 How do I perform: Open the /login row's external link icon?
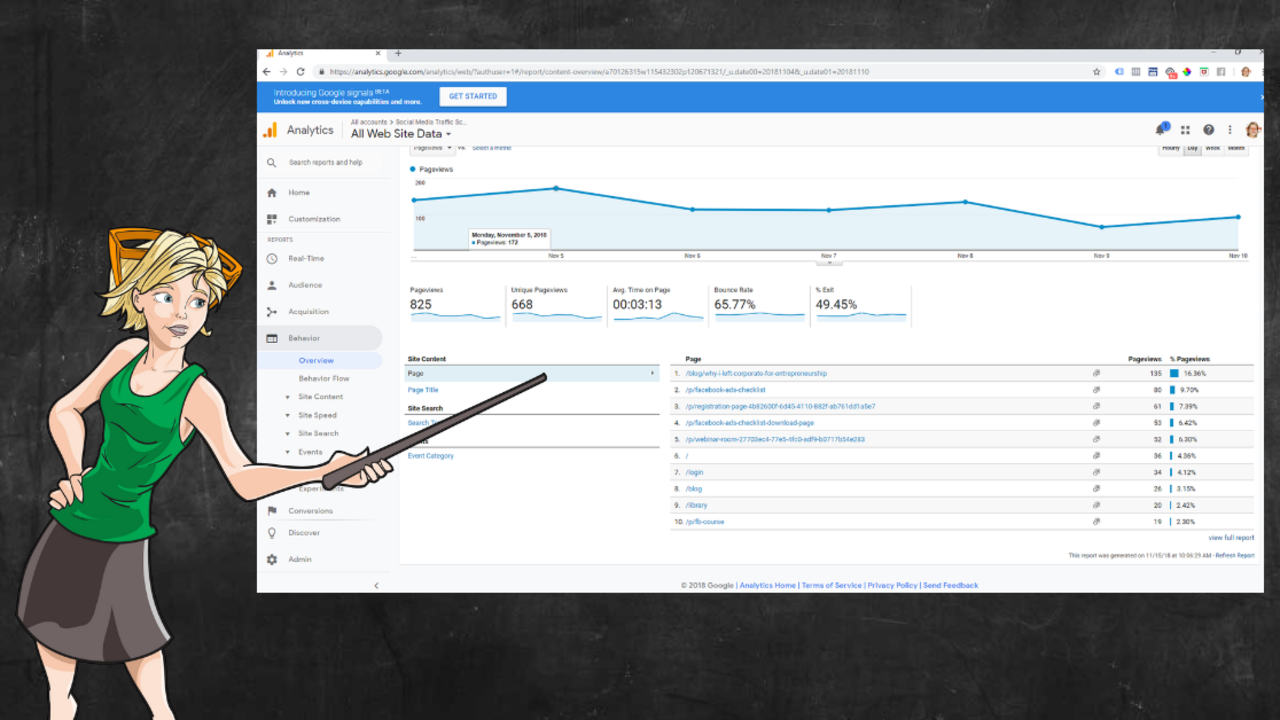[1096, 472]
